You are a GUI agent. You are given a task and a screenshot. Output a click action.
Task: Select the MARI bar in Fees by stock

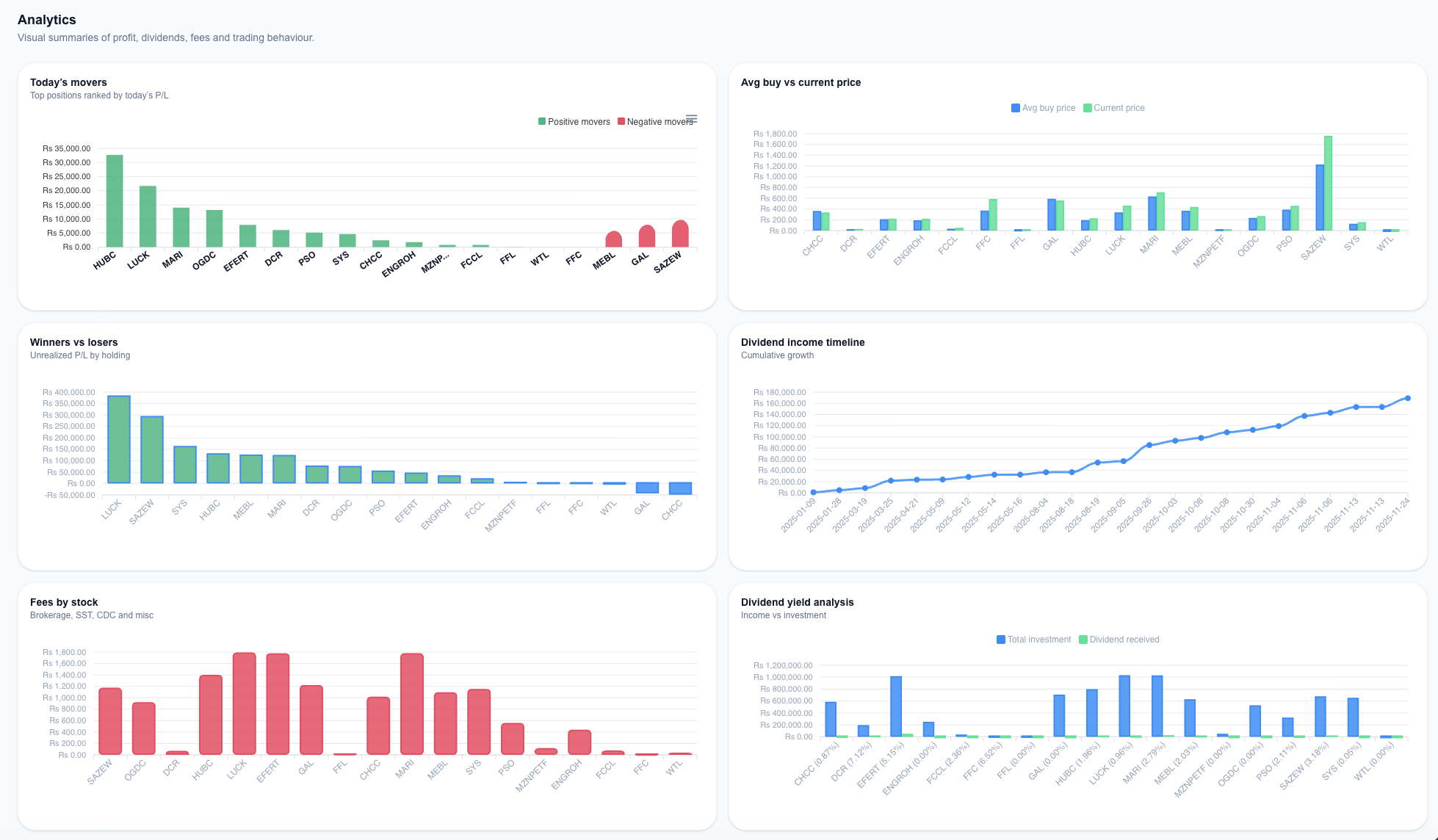[411, 705]
